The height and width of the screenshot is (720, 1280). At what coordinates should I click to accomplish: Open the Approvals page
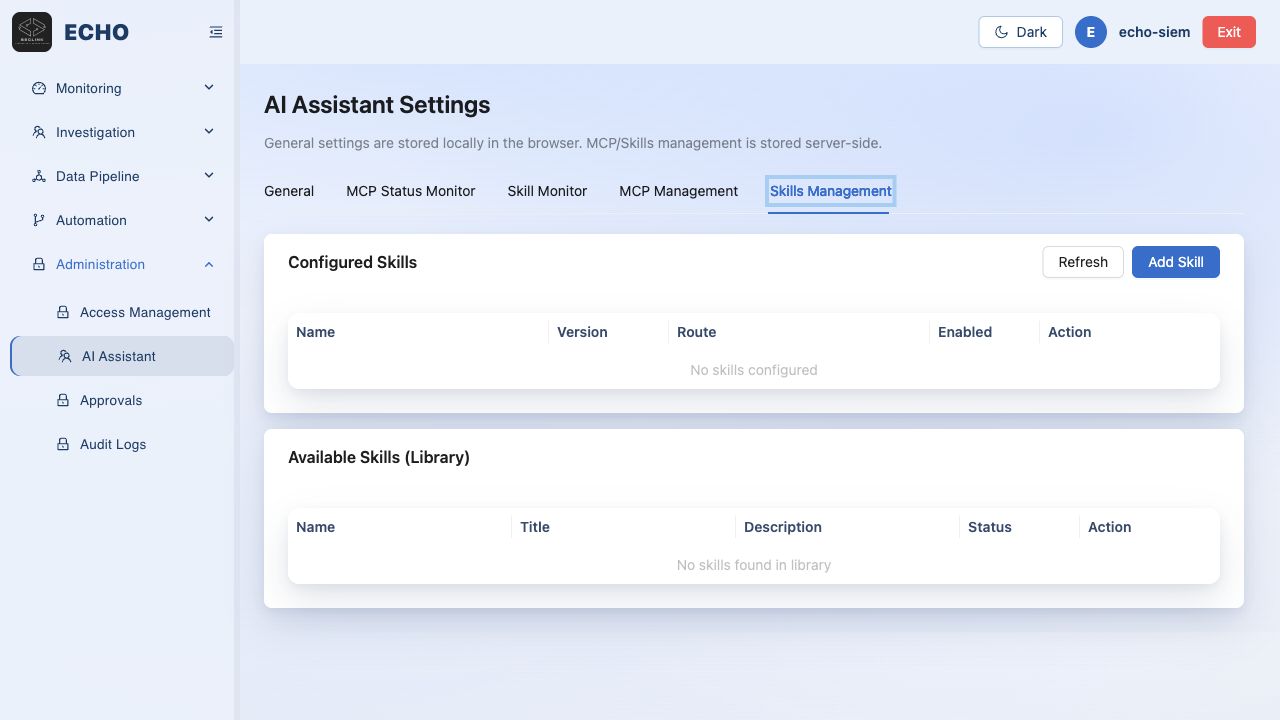click(122, 400)
